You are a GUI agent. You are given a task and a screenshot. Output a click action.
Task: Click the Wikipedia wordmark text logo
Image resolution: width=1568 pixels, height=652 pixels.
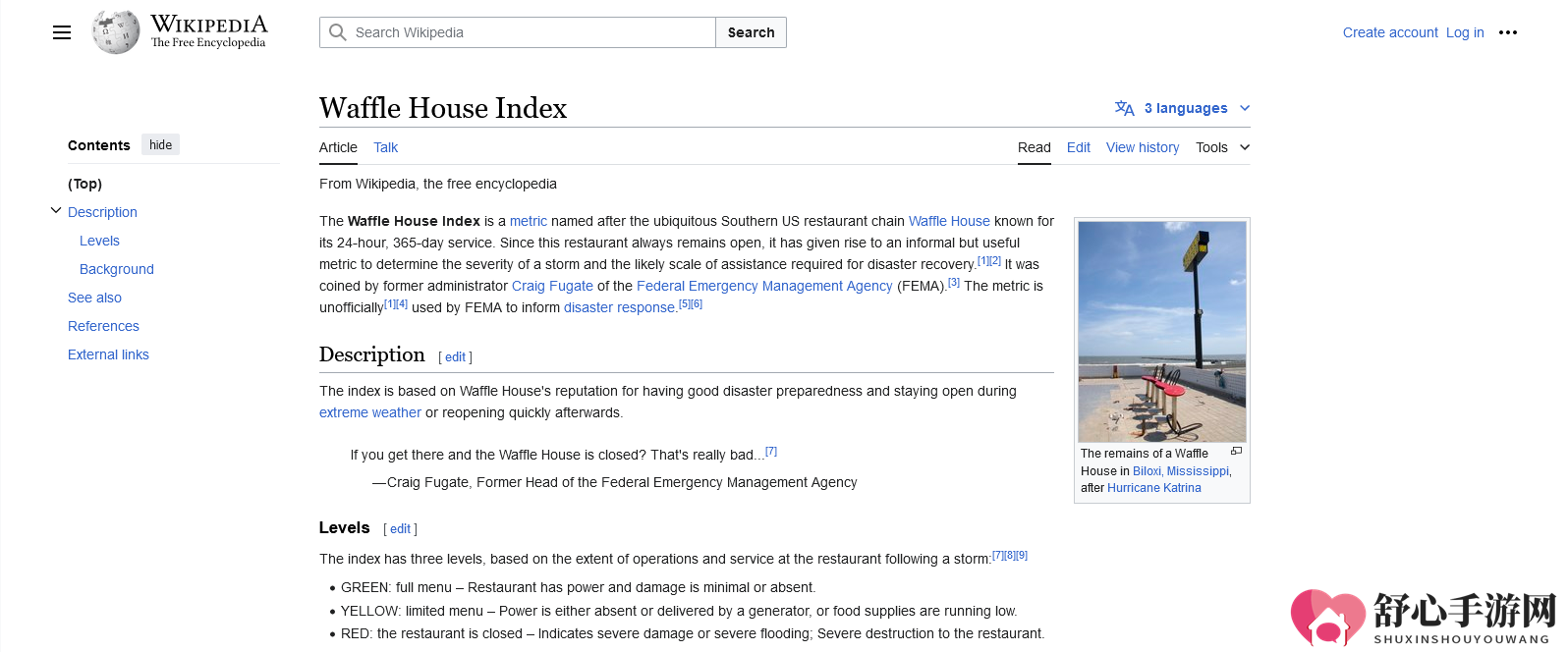click(x=208, y=30)
